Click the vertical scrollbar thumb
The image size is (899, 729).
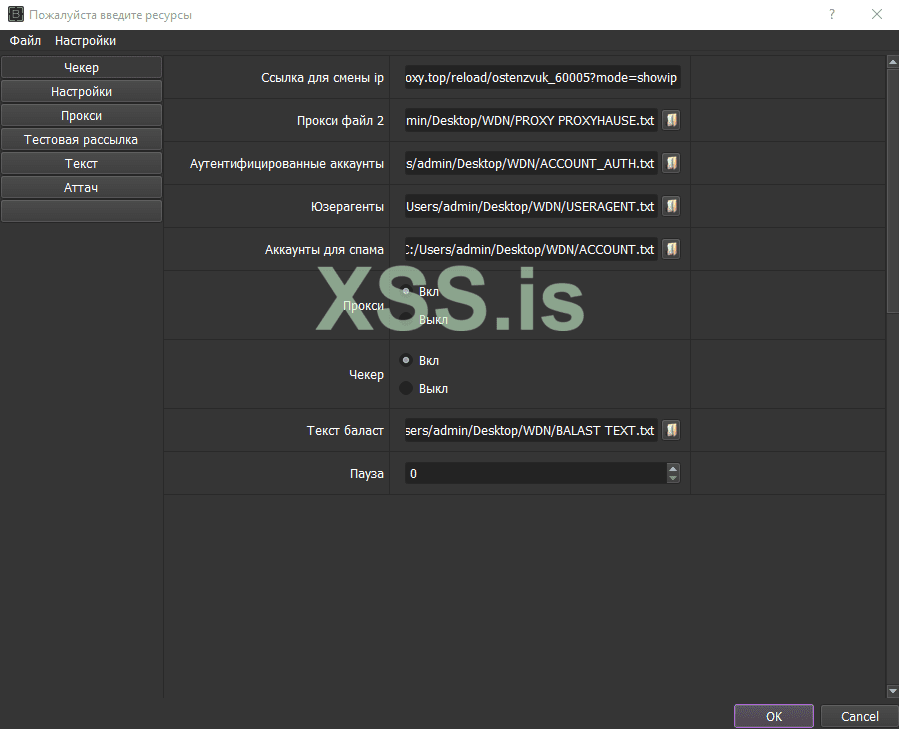point(893,190)
